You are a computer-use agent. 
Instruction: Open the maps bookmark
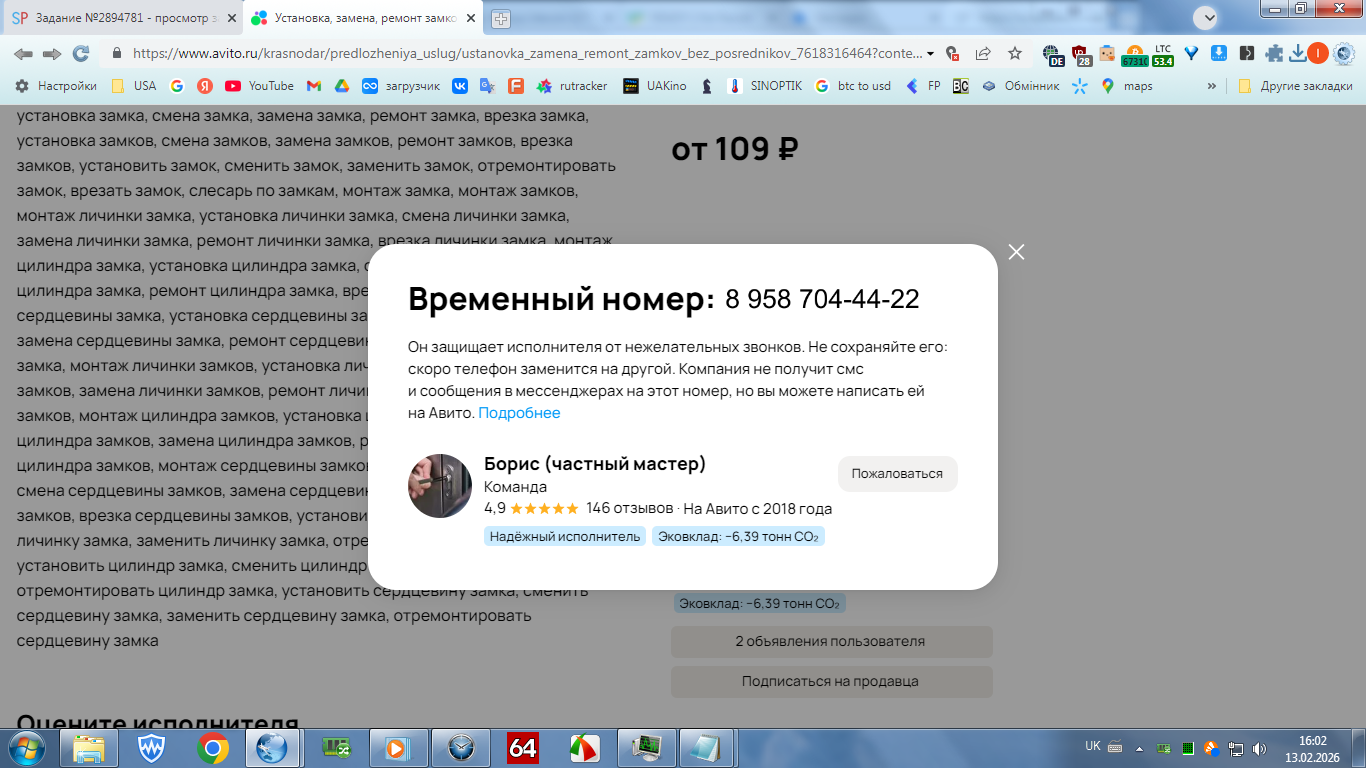[1127, 86]
